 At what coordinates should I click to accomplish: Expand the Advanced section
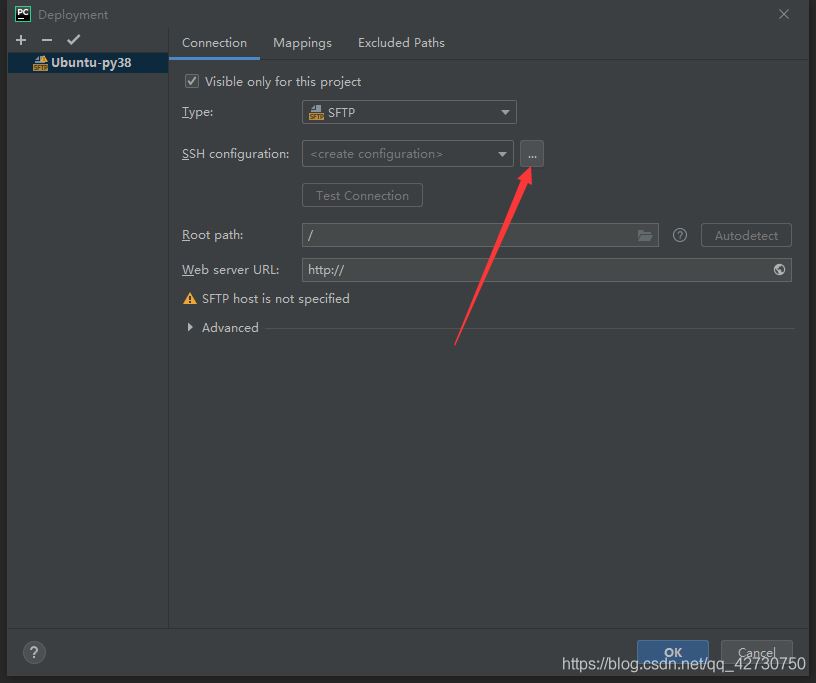[190, 327]
